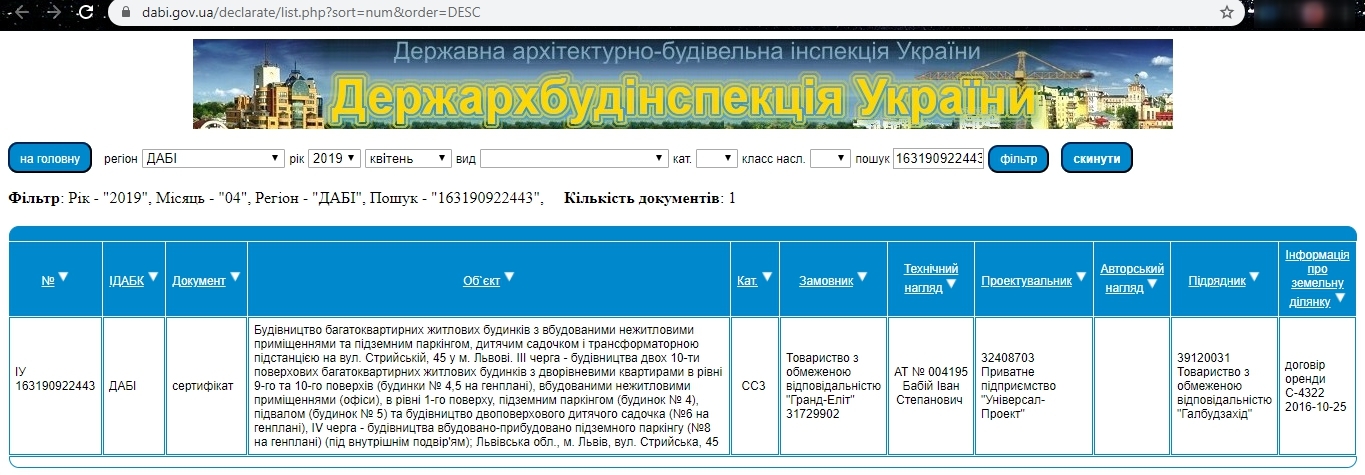The height and width of the screenshot is (475, 1365).
Task: Sort by Проектувальник column arrow
Action: [1081, 277]
